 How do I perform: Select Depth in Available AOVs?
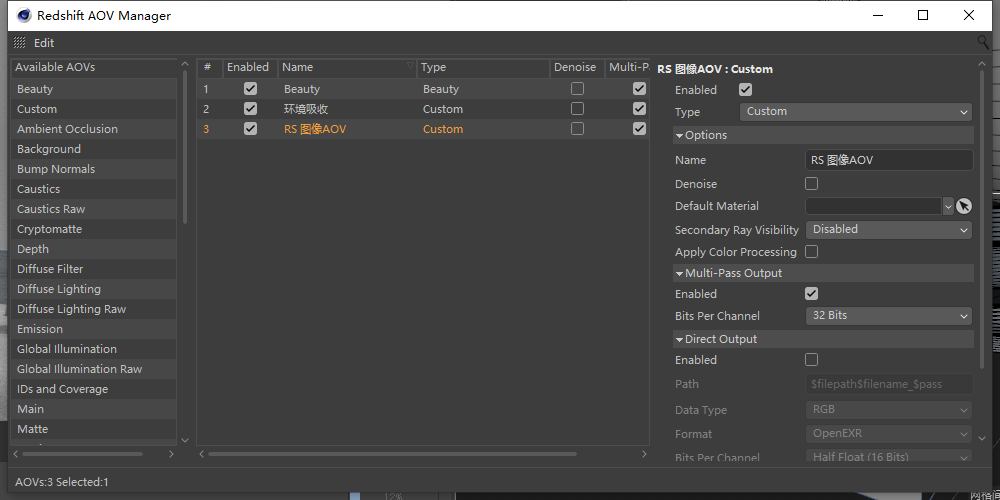(x=94, y=249)
